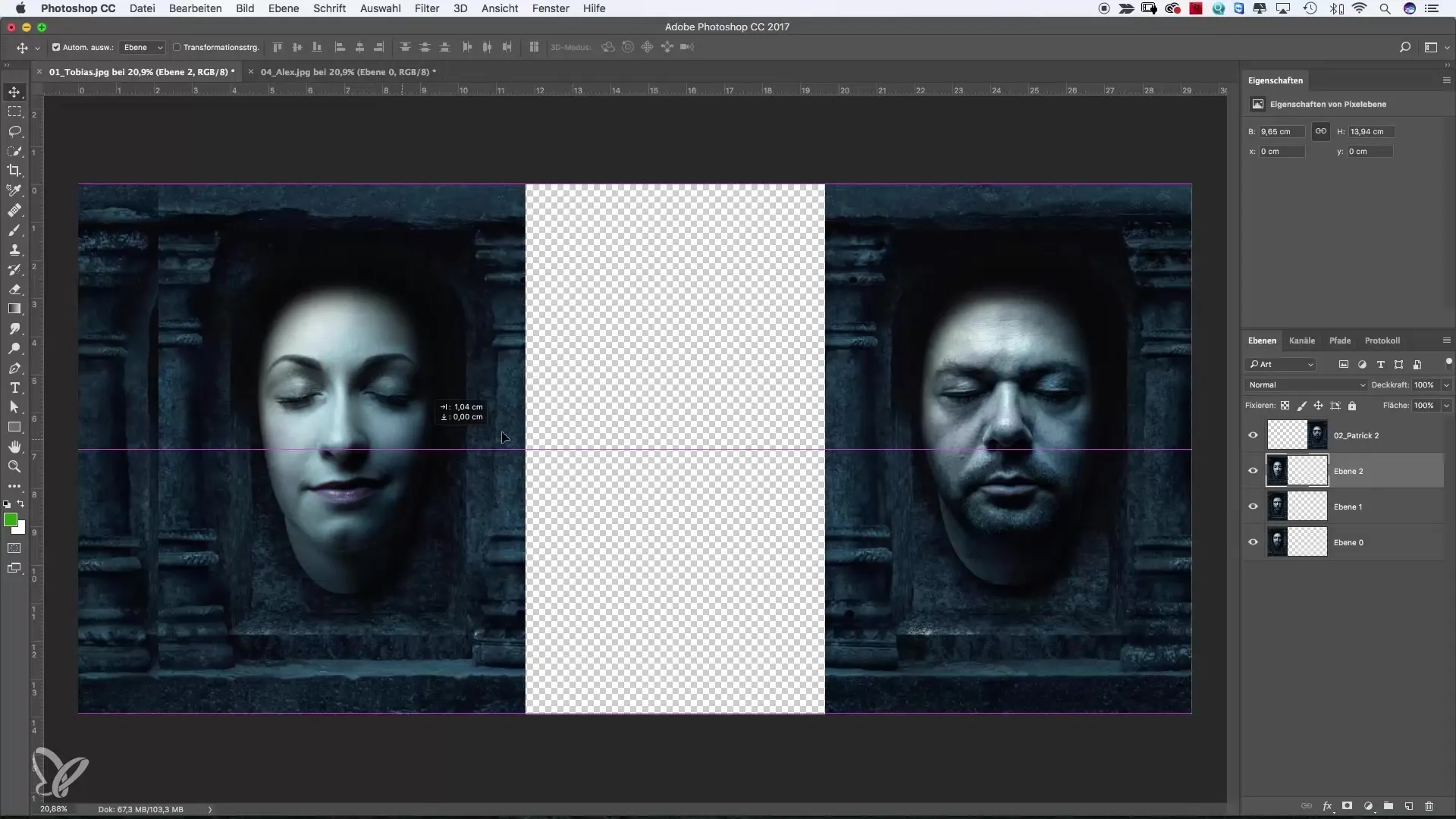Hide the Ebene 2 layer

[x=1253, y=471]
